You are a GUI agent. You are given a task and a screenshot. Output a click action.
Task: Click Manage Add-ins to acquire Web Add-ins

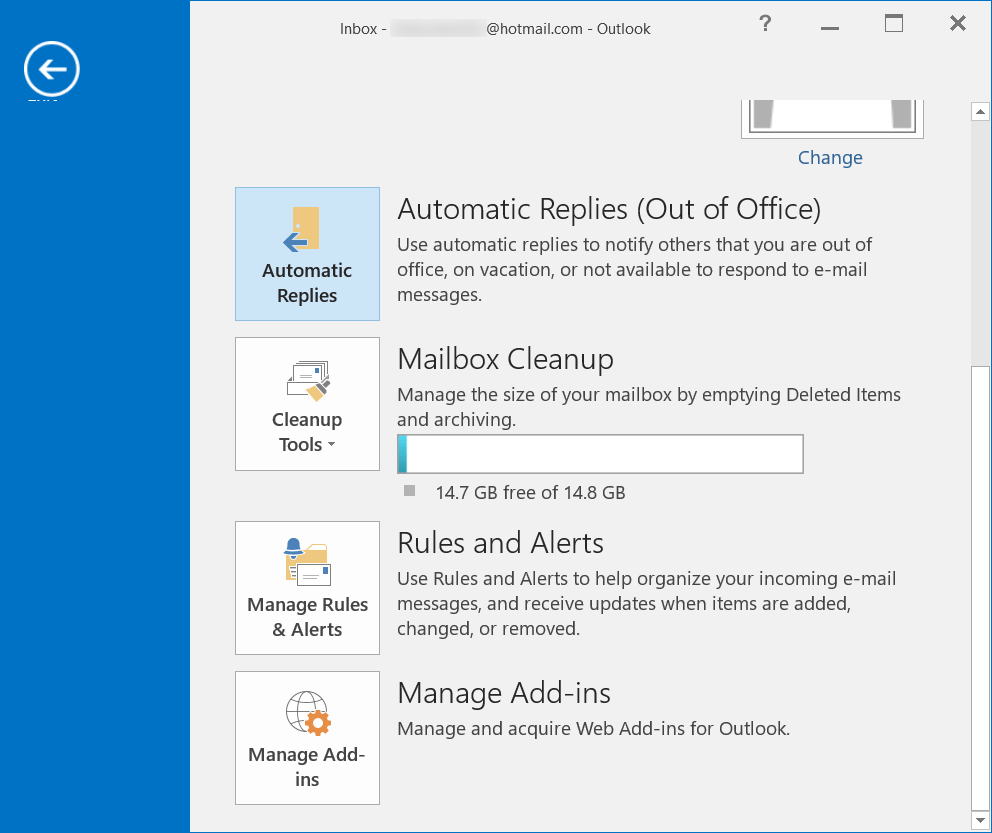click(307, 738)
